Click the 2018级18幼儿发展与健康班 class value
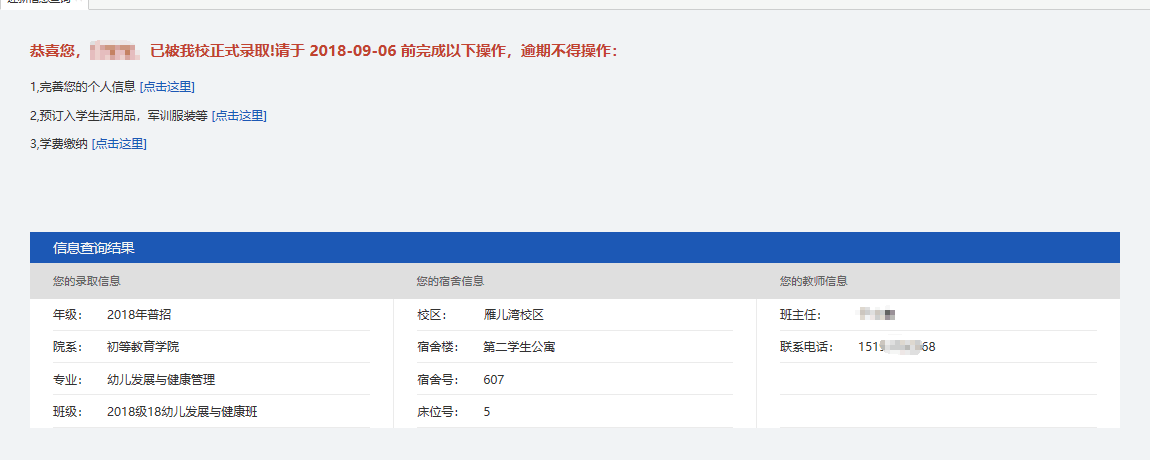This screenshot has height=460, width=1150. [x=182, y=412]
